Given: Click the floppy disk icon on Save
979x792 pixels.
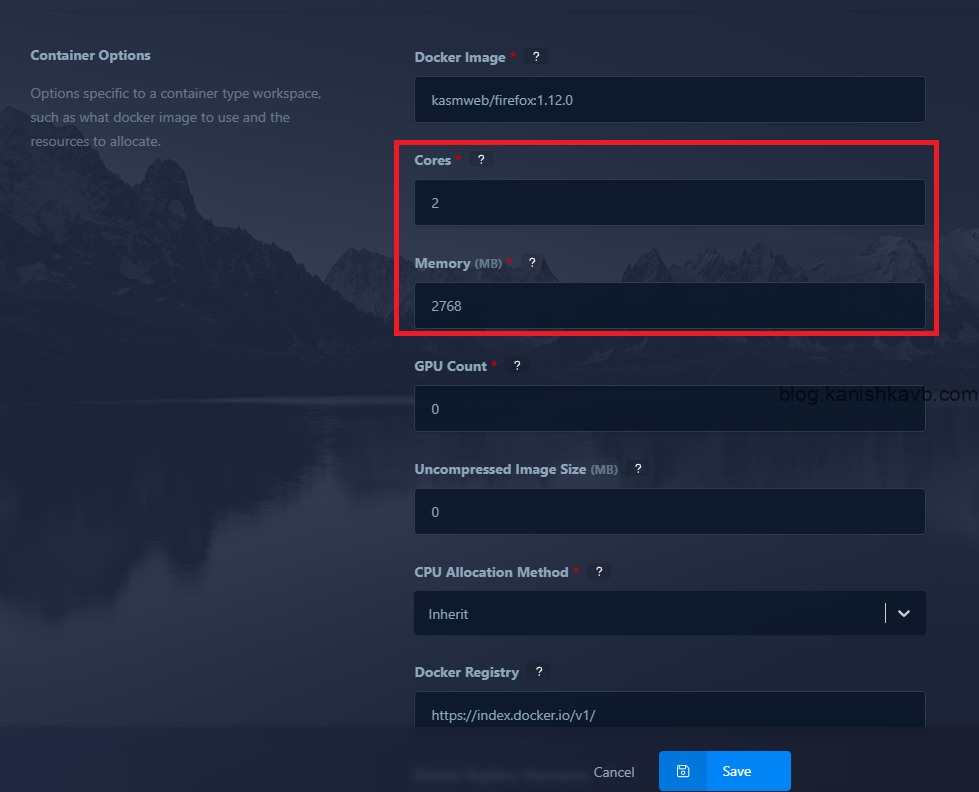Looking at the screenshot, I should point(683,771).
